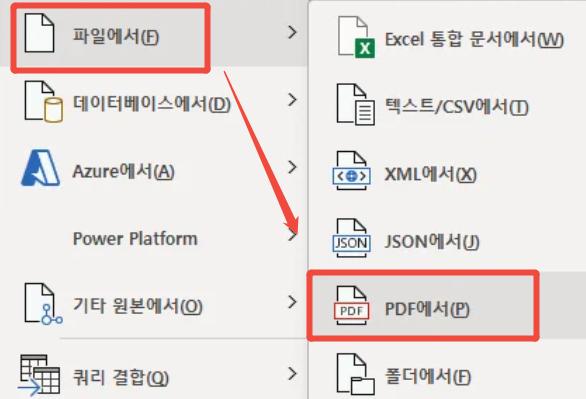Open the 기타 원본에서(O) menu entry
This screenshot has width=586, height=399.
tap(153, 303)
